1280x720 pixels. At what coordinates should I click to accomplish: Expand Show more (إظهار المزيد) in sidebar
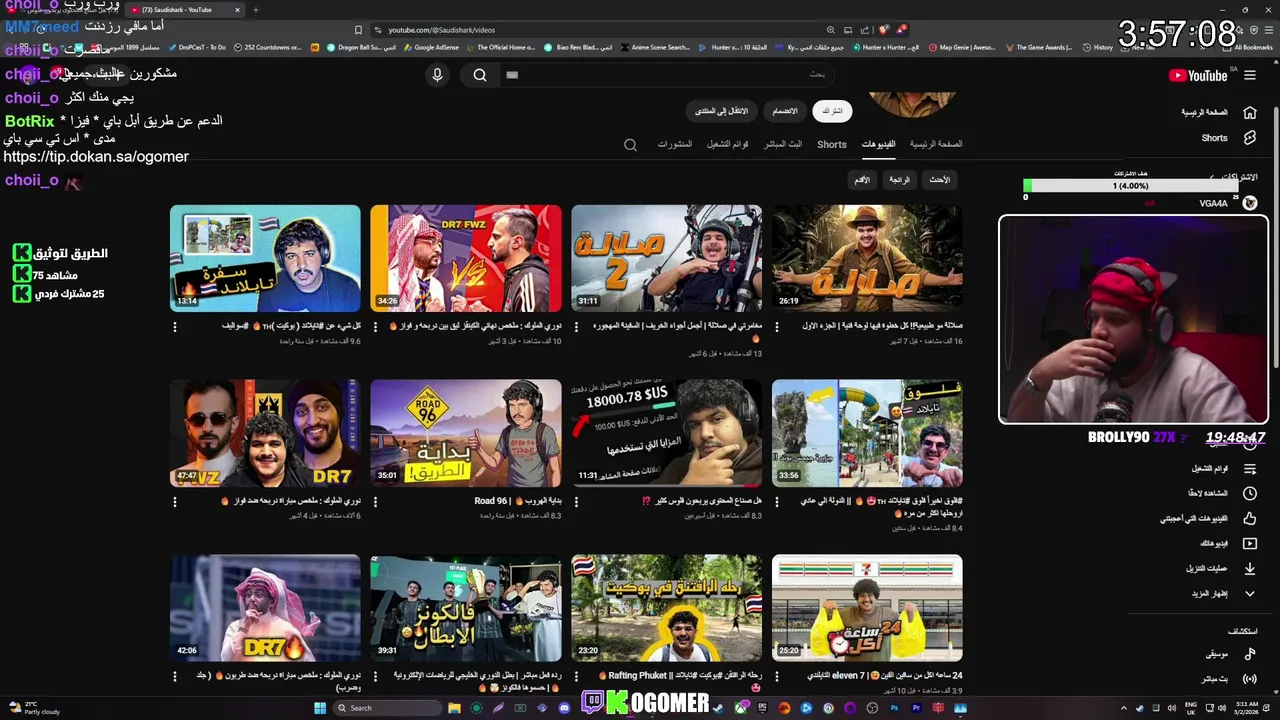tap(1249, 593)
